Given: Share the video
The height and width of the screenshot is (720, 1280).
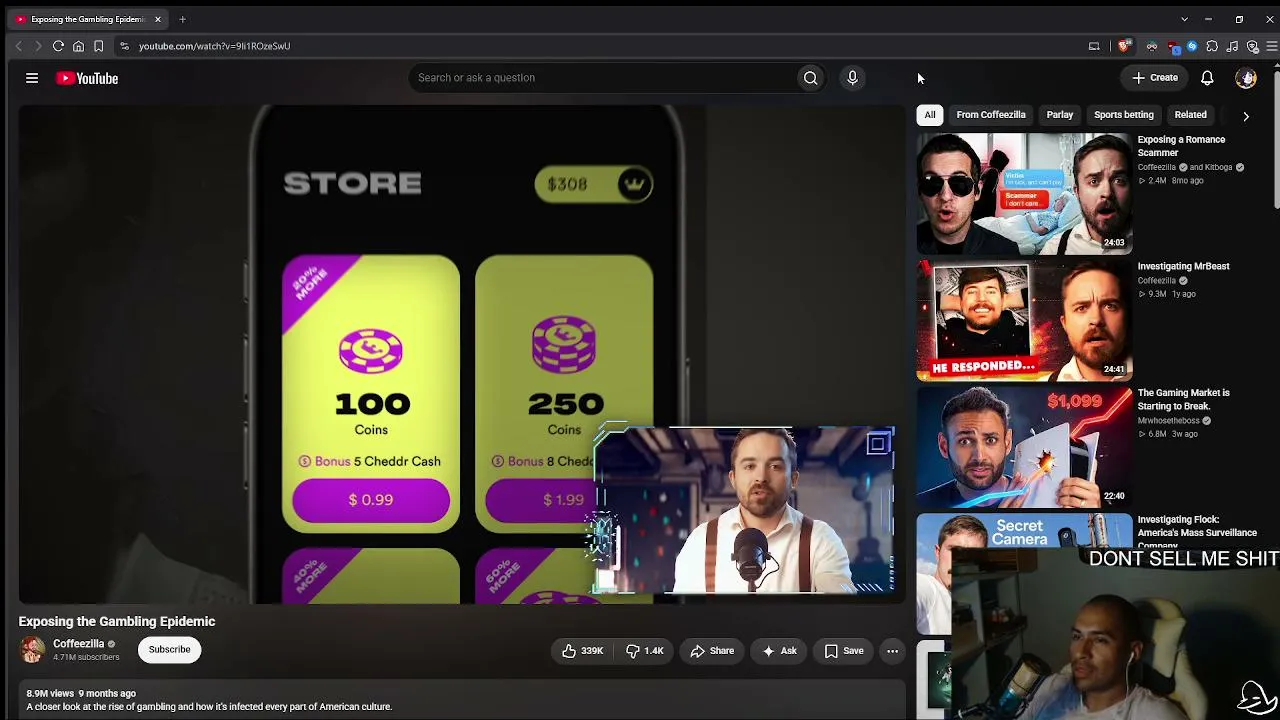Looking at the screenshot, I should 712,651.
